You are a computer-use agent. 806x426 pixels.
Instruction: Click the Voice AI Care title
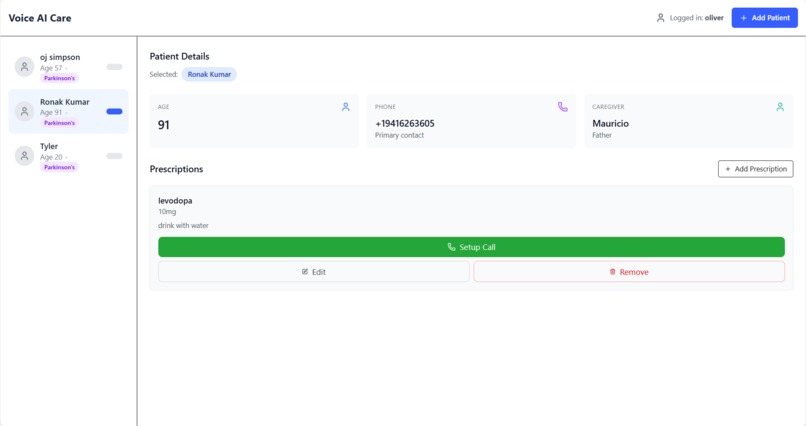[40, 18]
